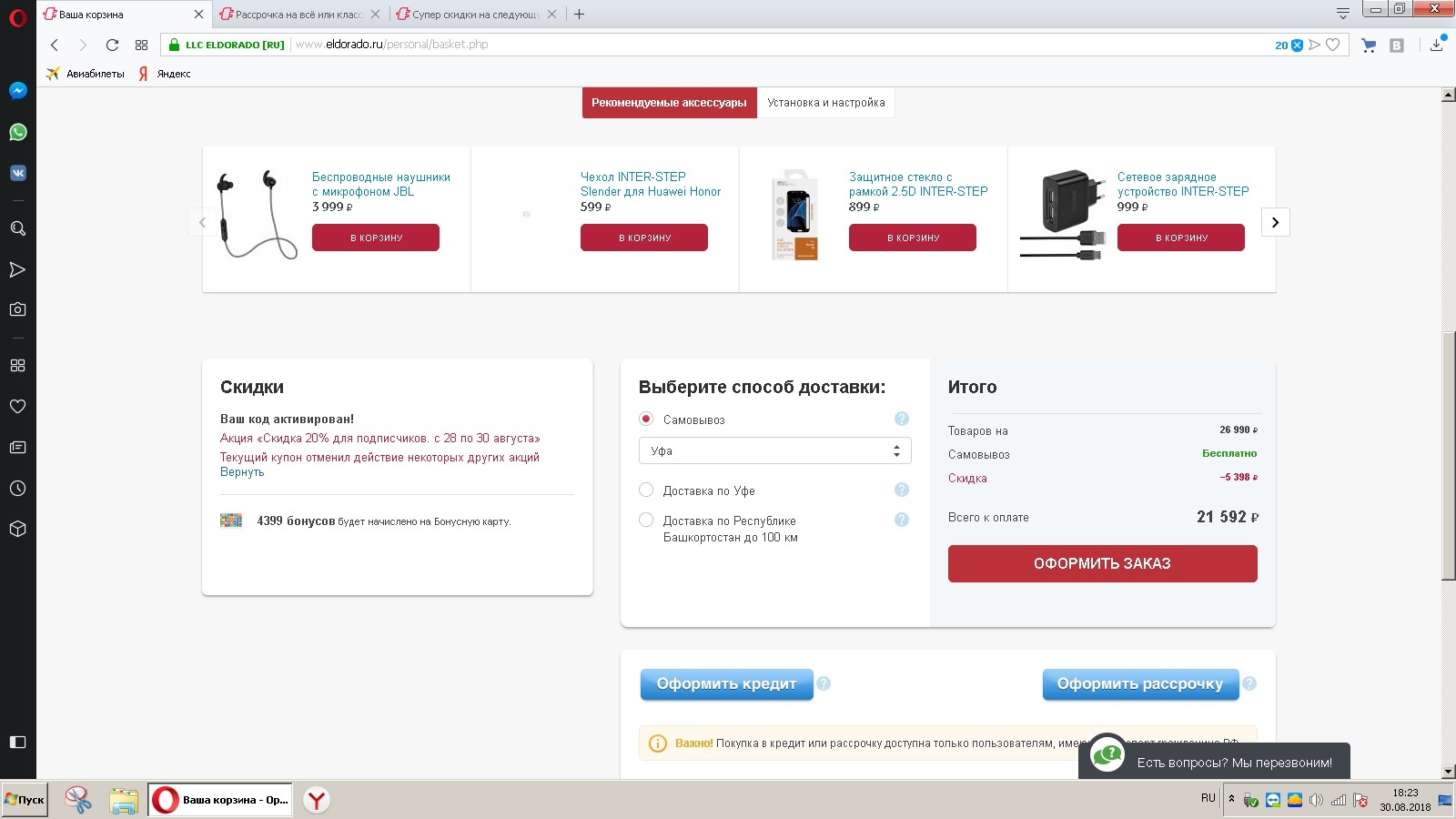Click Есть вопросы? Мы перезвоним! widget
Viewport: 1456px width, 819px height.
coord(1214,760)
